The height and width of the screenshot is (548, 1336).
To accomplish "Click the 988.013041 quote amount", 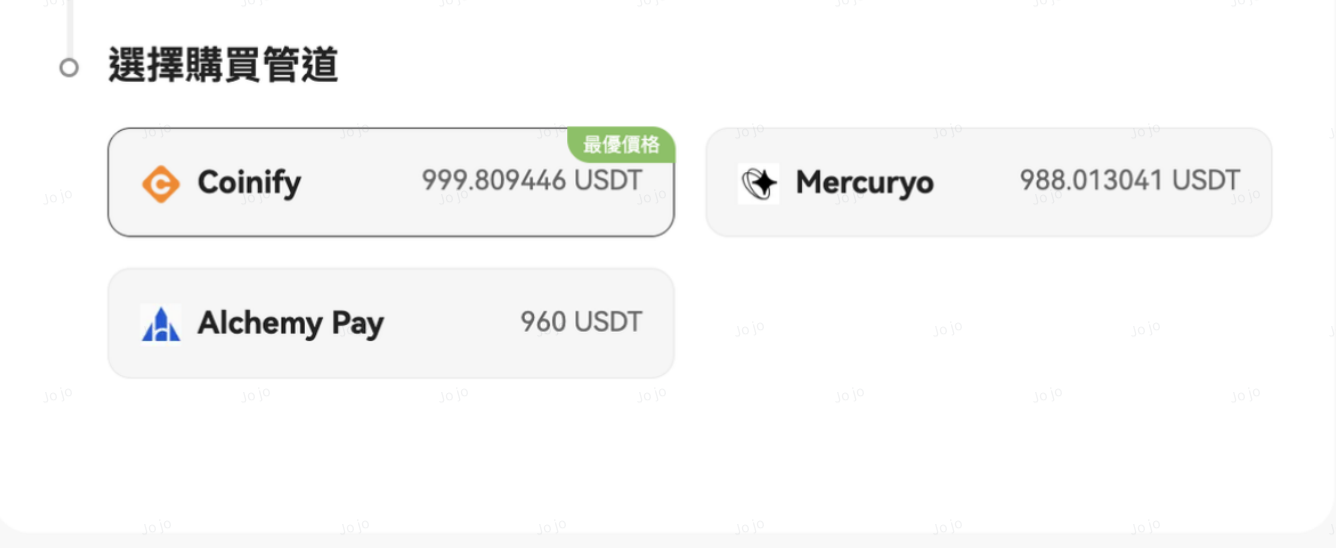I will coord(1091,181).
